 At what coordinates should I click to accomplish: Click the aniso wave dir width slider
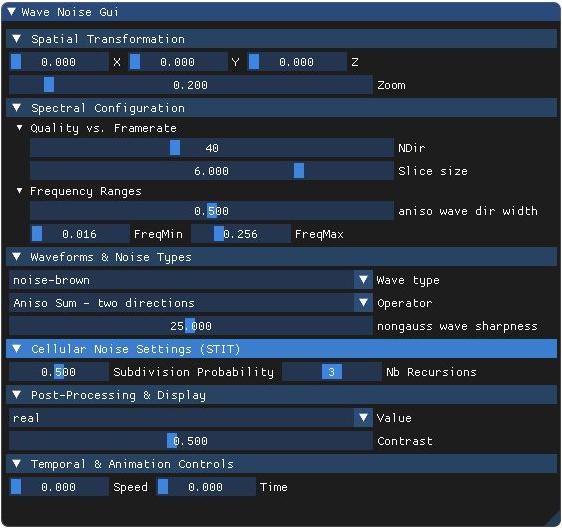tap(211, 211)
